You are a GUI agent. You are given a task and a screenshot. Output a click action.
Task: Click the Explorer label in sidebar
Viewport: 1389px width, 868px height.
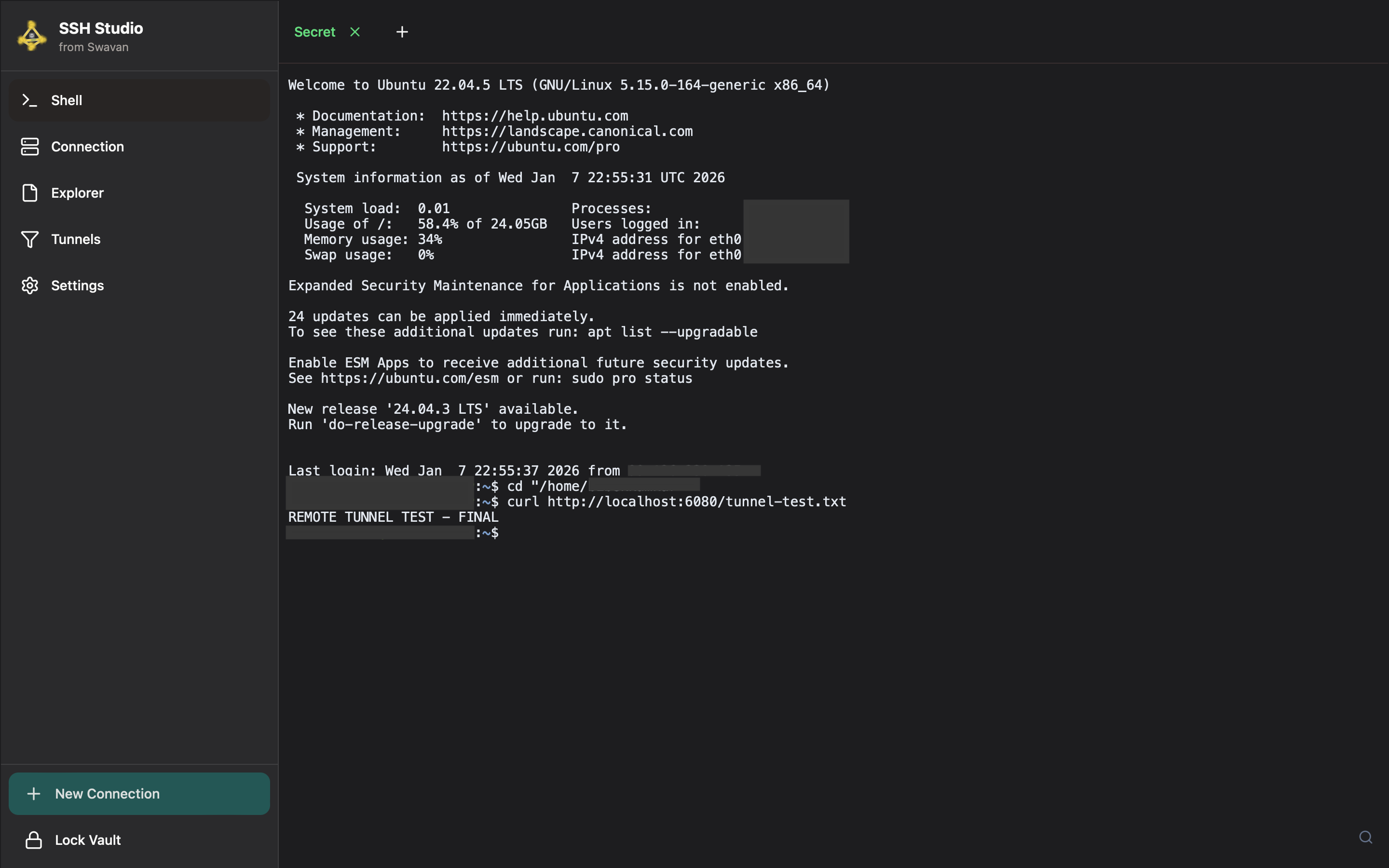78,193
